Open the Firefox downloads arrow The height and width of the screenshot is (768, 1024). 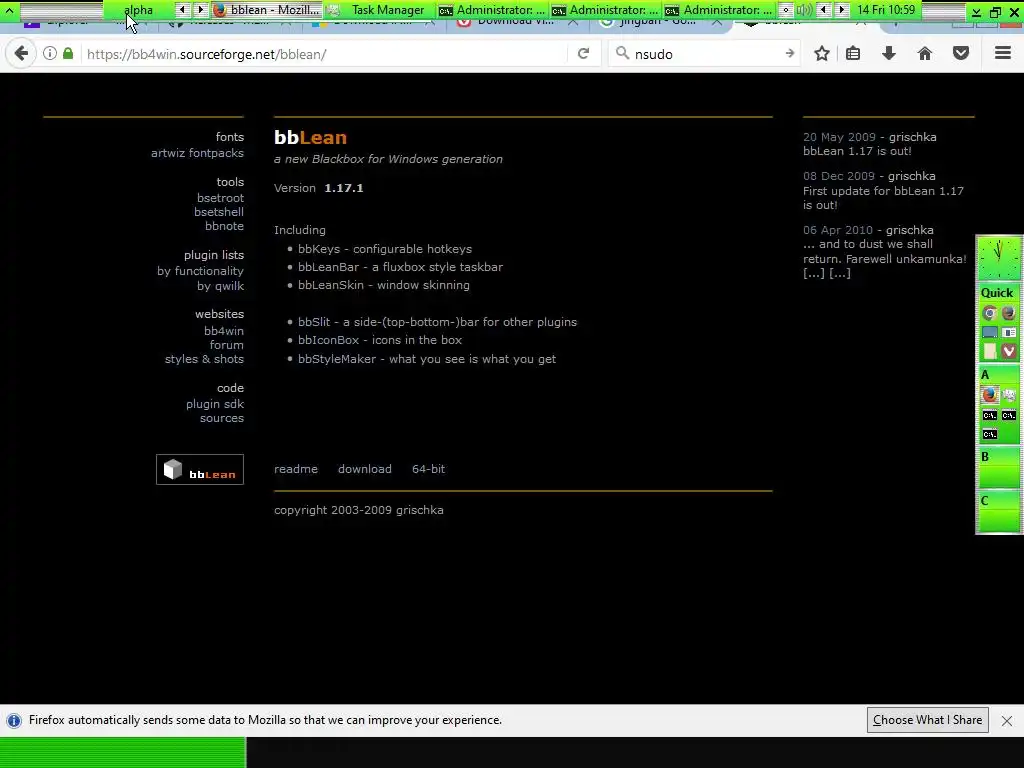889,54
